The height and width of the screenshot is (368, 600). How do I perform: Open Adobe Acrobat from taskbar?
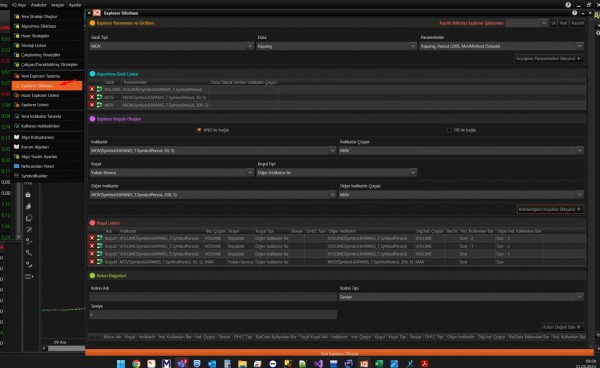click(x=424, y=363)
